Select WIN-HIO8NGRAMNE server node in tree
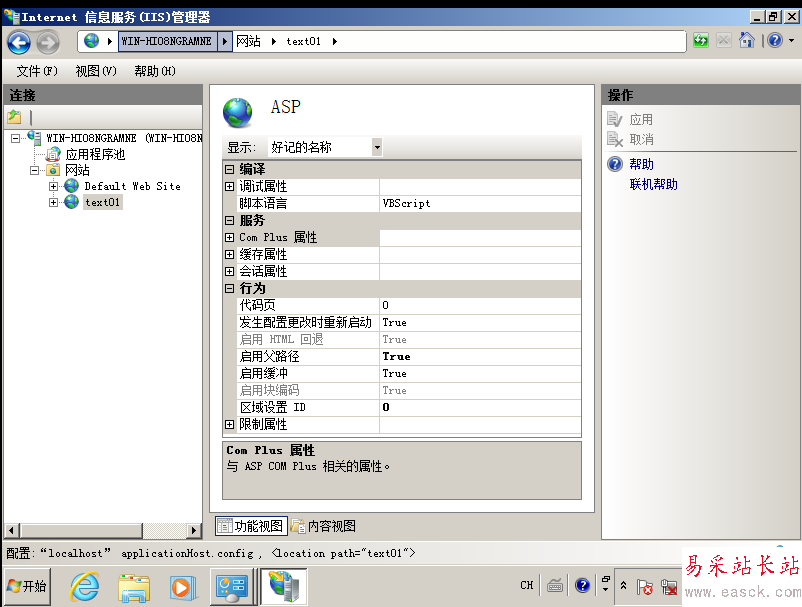Image resolution: width=802 pixels, height=607 pixels. 124,138
